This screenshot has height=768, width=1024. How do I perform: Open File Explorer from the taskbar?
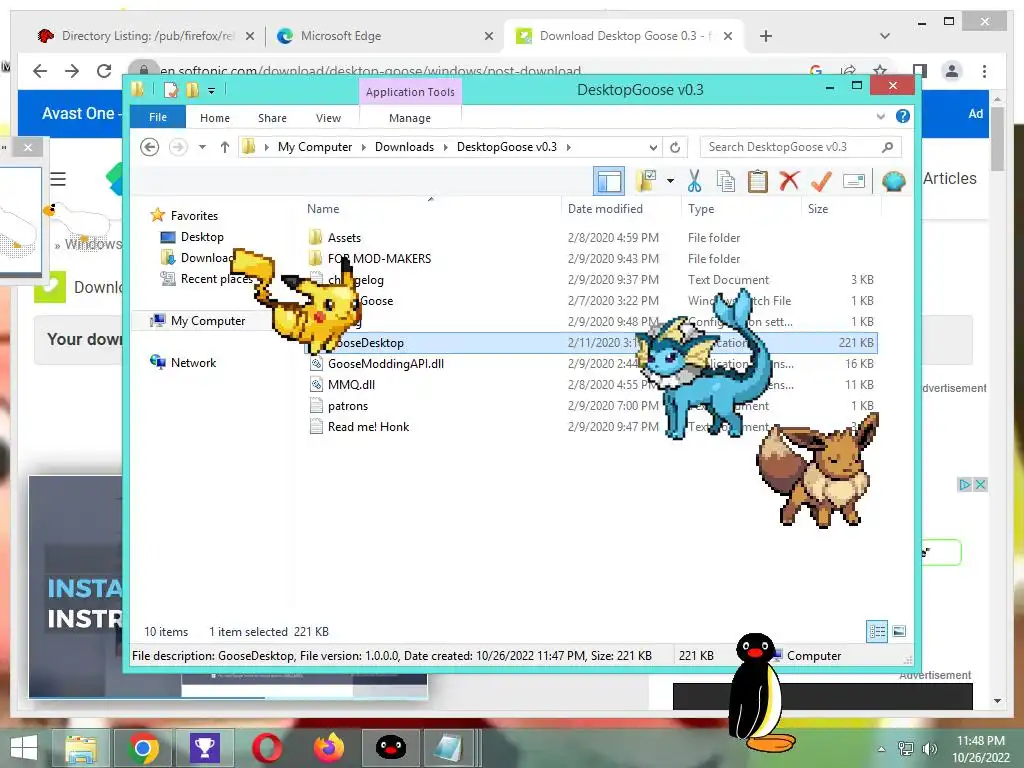point(80,748)
